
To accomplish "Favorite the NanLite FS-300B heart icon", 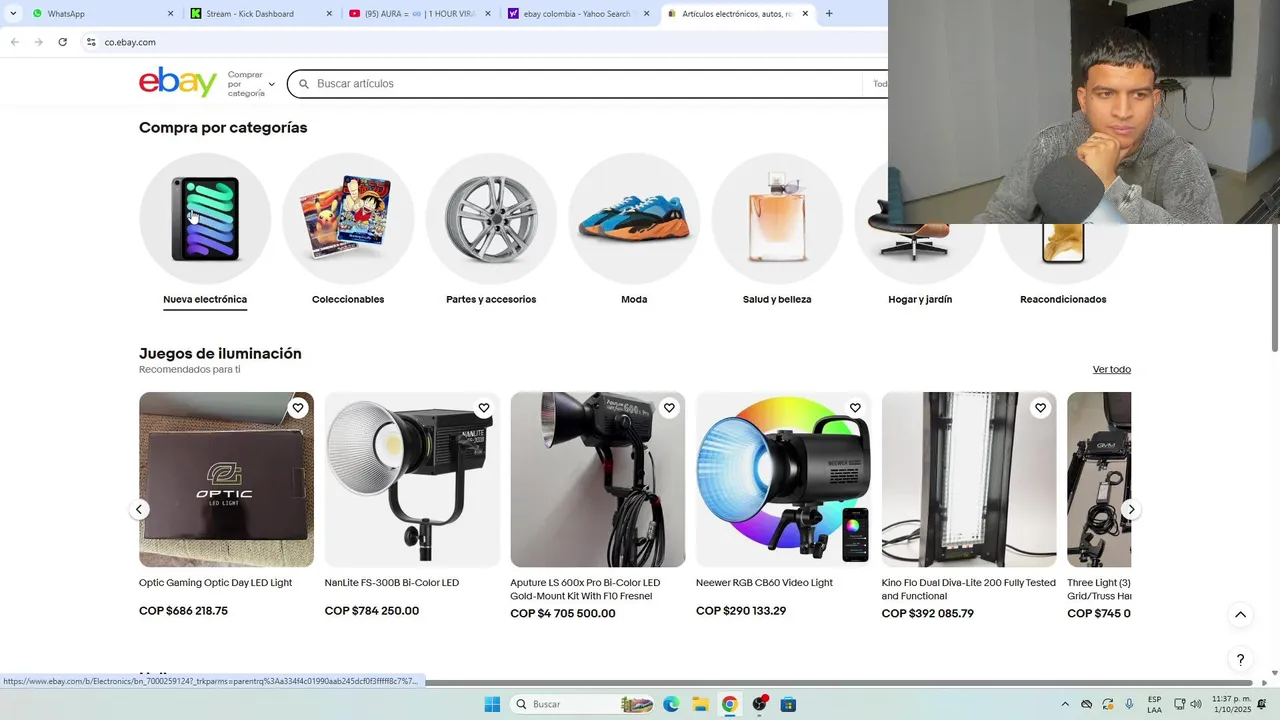I will click(484, 408).
